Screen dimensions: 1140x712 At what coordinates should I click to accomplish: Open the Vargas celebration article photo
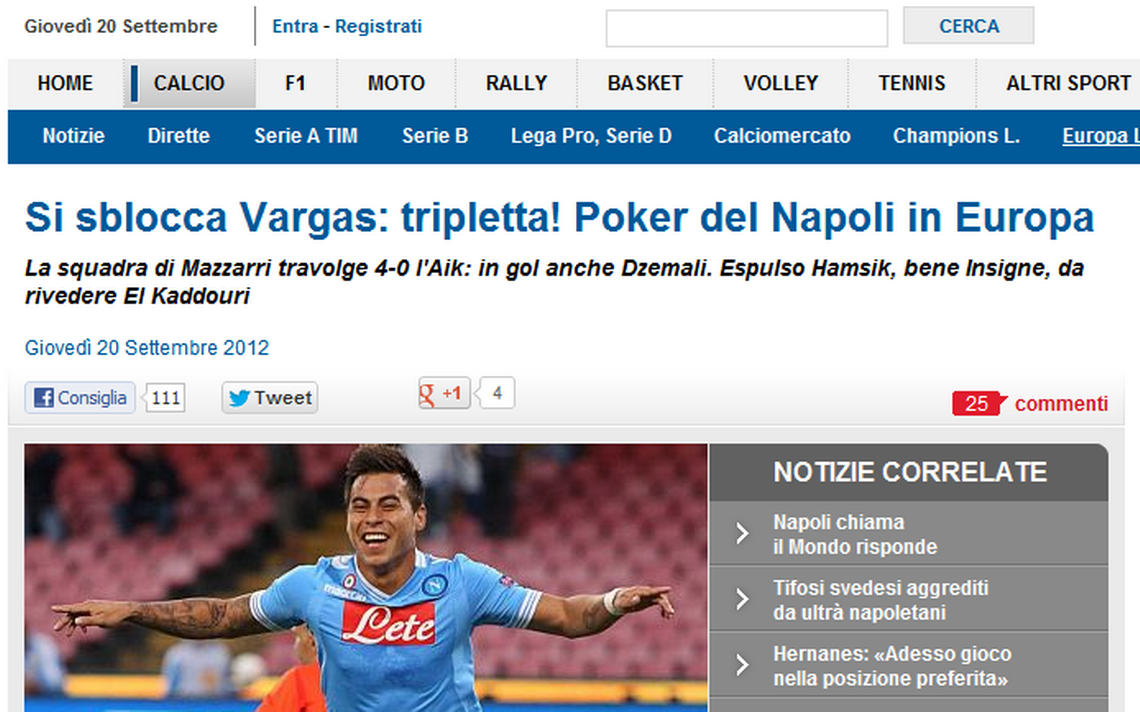(366, 578)
